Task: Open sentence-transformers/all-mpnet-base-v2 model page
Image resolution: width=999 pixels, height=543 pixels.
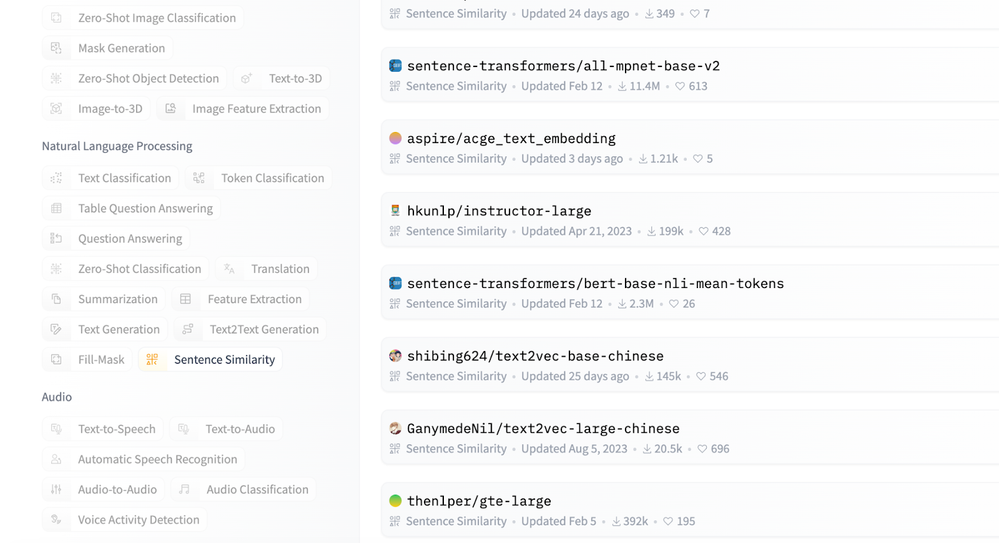Action: click(x=563, y=66)
